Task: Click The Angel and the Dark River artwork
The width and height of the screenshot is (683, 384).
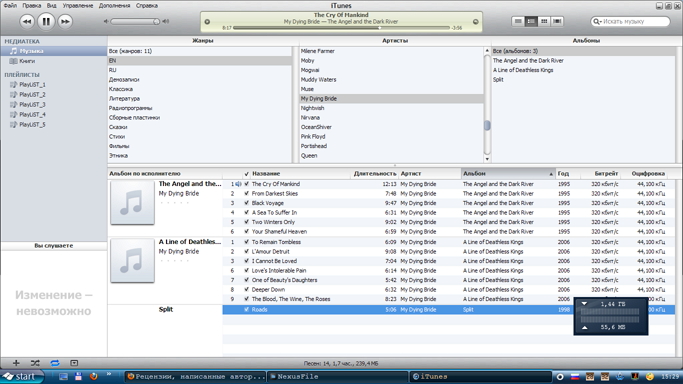Action: click(132, 203)
